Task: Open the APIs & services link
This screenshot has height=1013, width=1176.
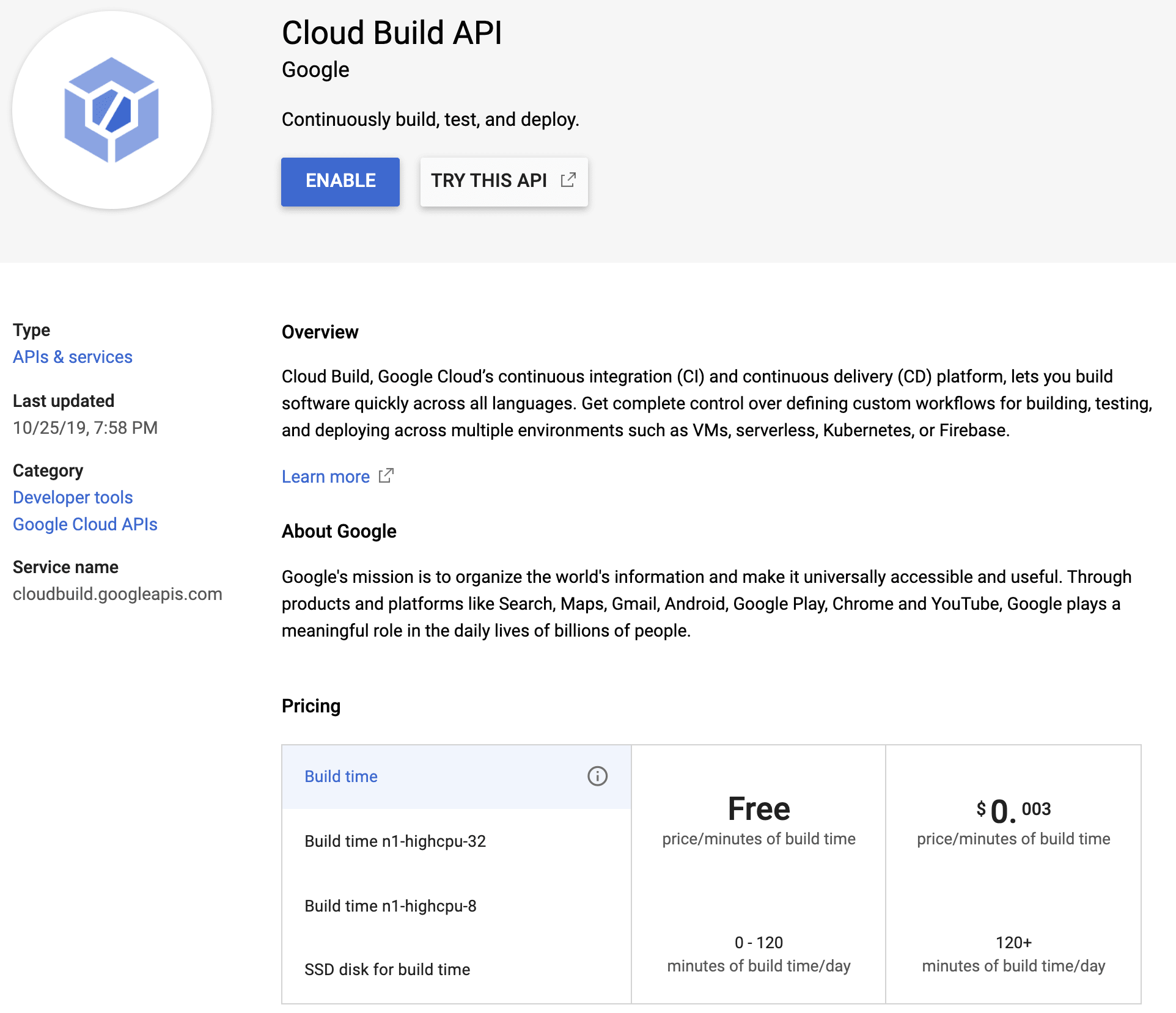Action: point(73,357)
